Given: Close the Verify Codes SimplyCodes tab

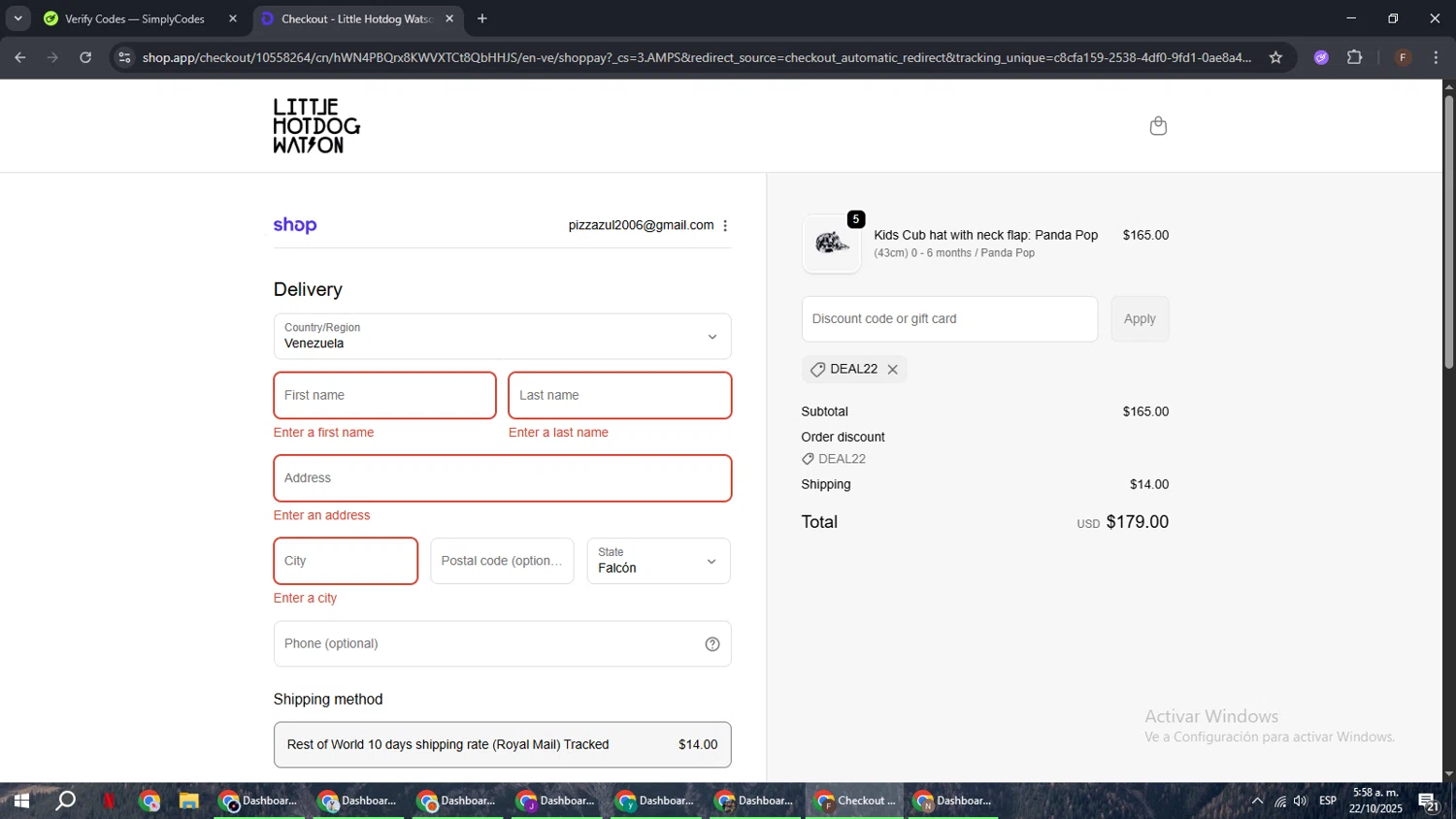Looking at the screenshot, I should [x=233, y=18].
